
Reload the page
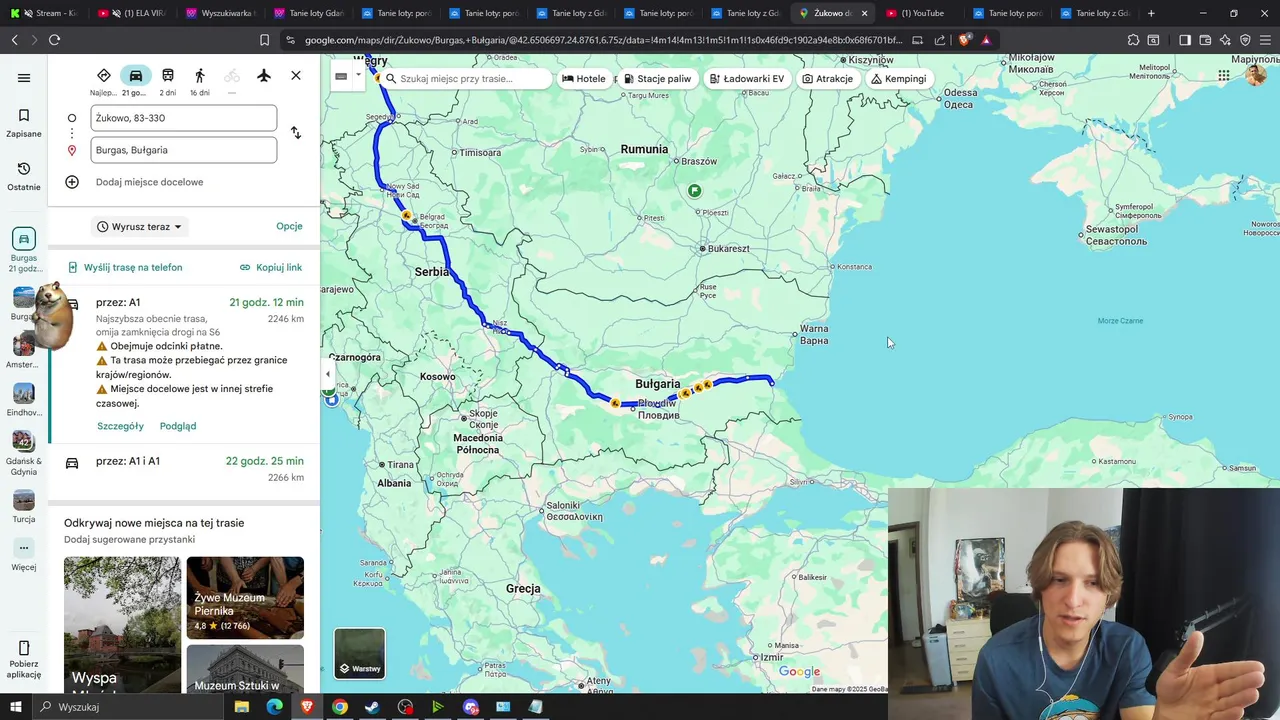[x=54, y=40]
